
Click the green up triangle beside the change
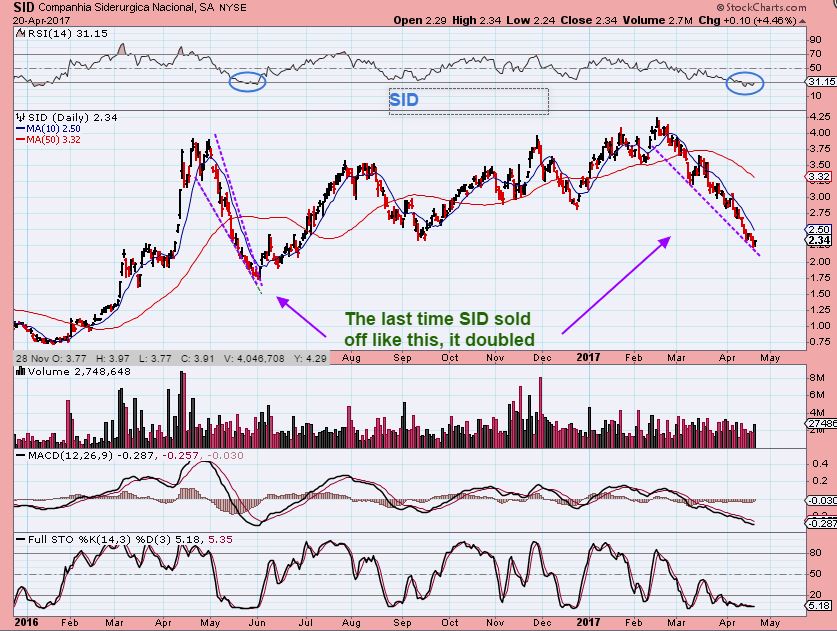click(x=802, y=21)
